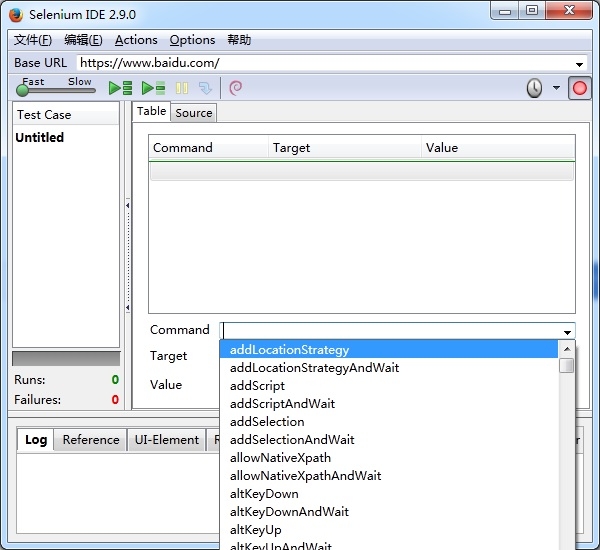The image size is (600, 550).
Task: Click the Command column header
Action: click(x=209, y=148)
